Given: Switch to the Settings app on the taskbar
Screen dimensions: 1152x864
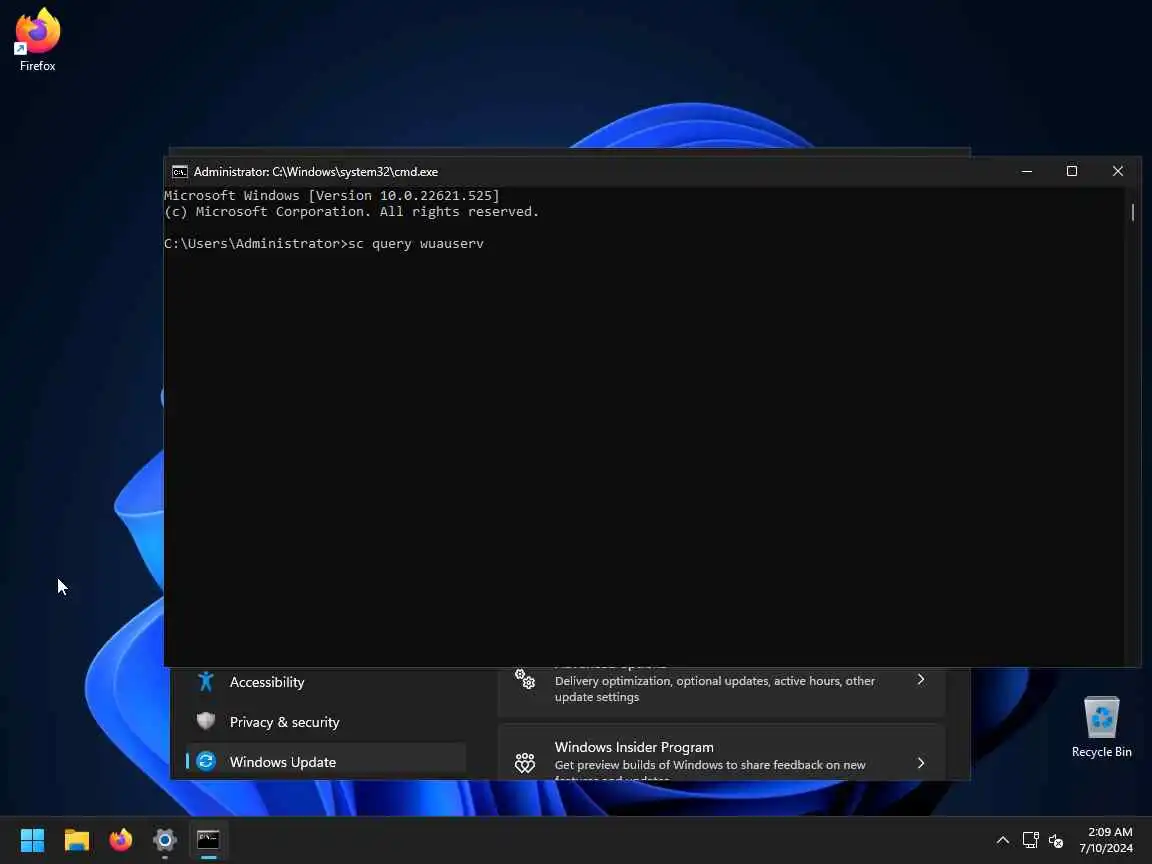Looking at the screenshot, I should (x=165, y=840).
